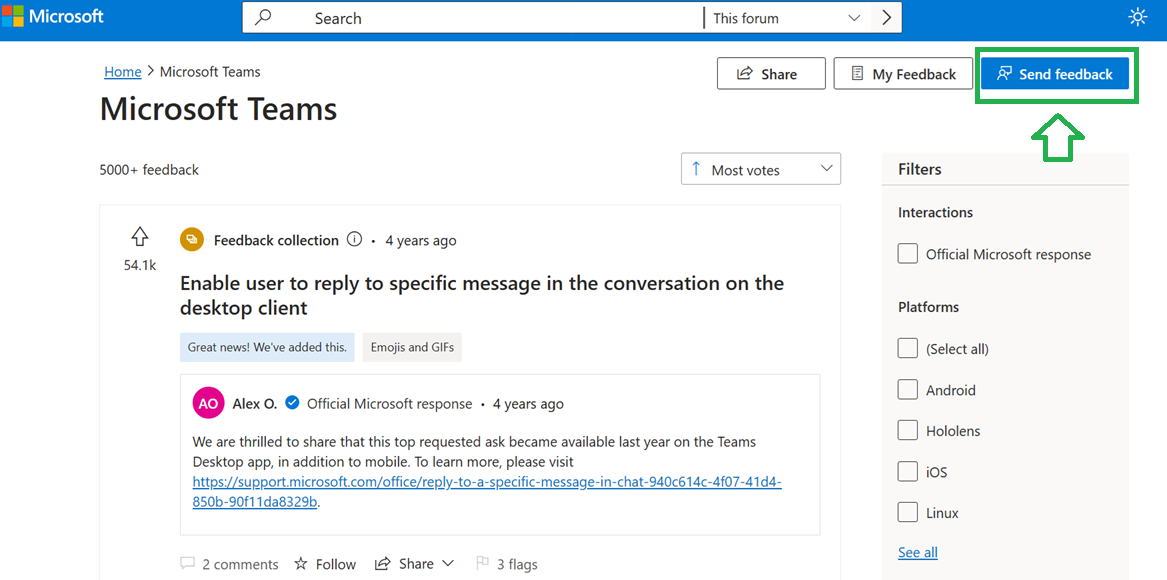Go to the Home breadcrumb link
The width and height of the screenshot is (1167, 580).
click(x=123, y=71)
